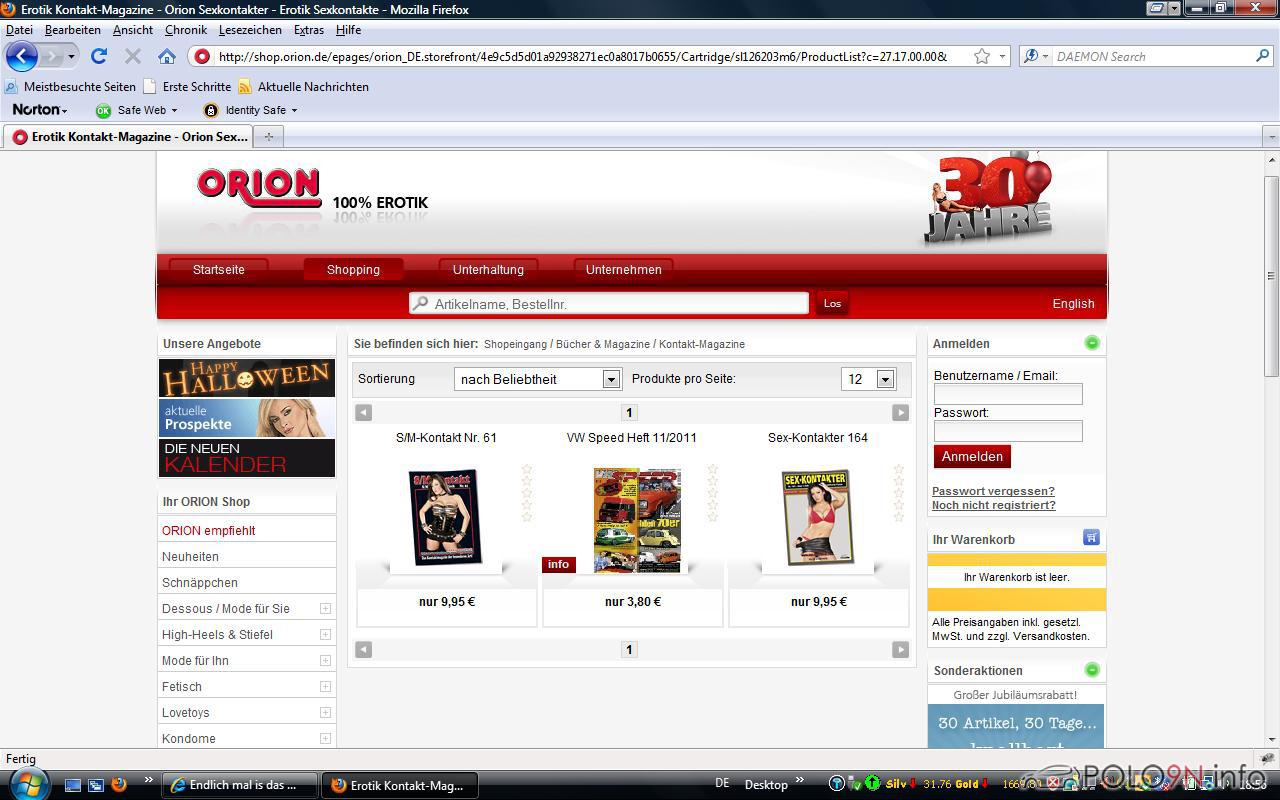1280x800 pixels.
Task: Open the Schnäppchen category link
Action: pyautogui.click(x=200, y=582)
